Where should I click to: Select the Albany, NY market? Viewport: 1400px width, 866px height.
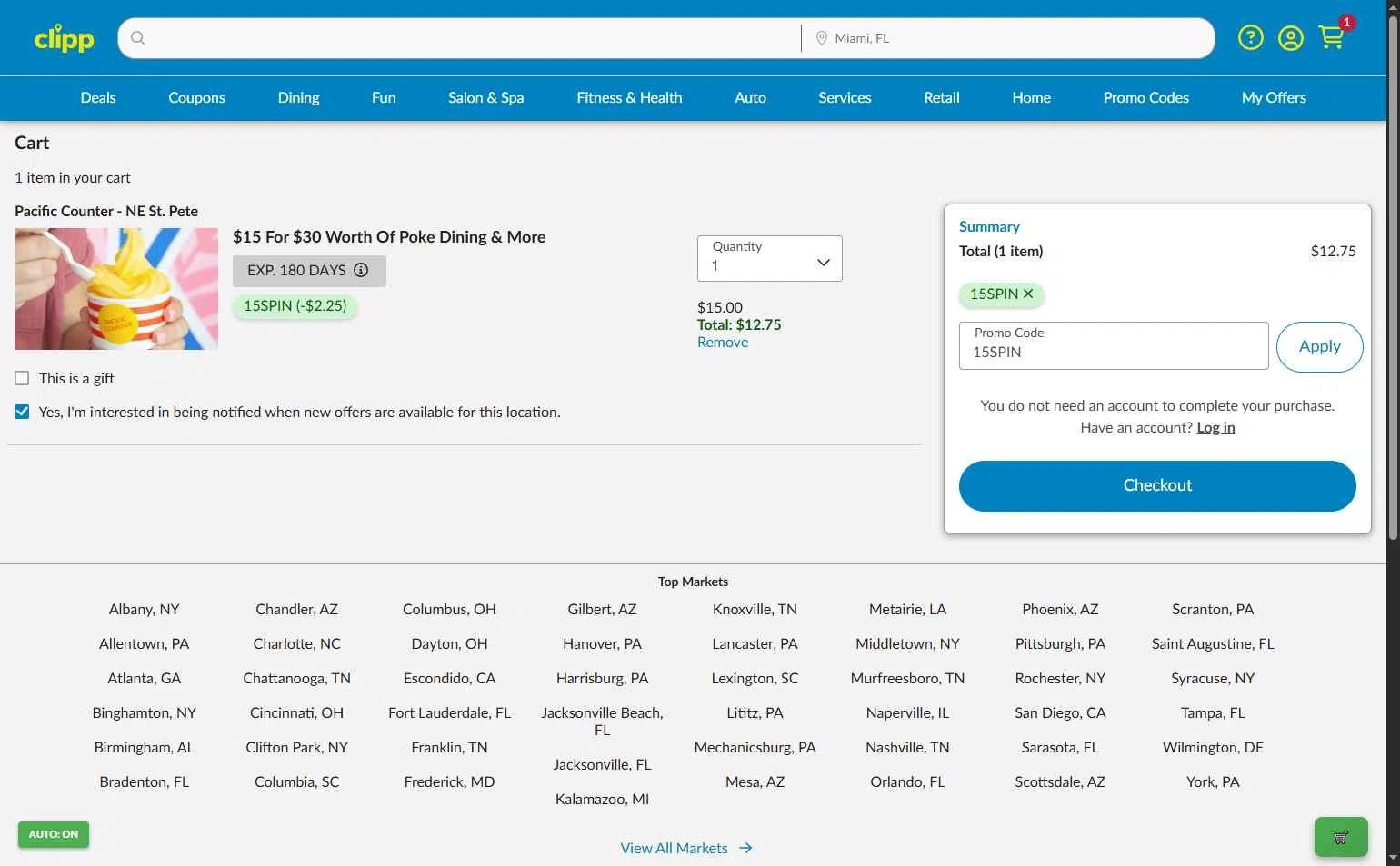click(x=145, y=609)
